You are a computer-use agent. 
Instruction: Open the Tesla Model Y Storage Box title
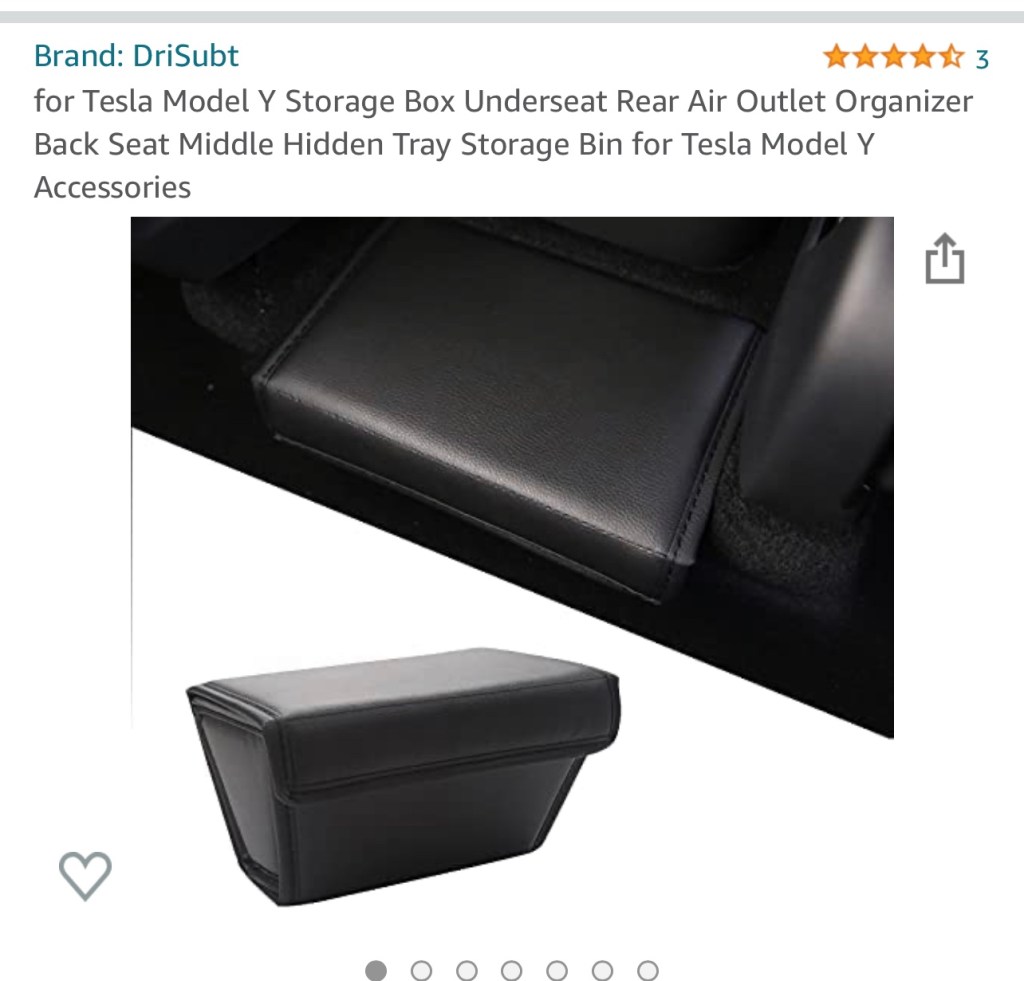coord(503,144)
